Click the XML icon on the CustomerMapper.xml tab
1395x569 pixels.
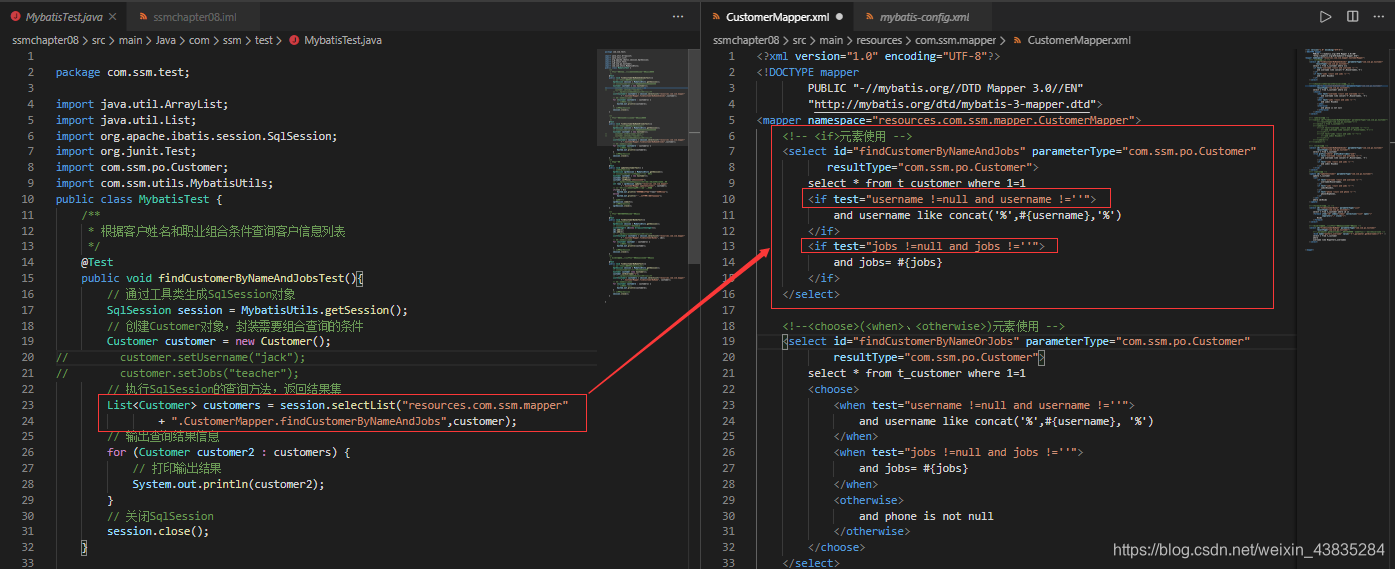(715, 17)
